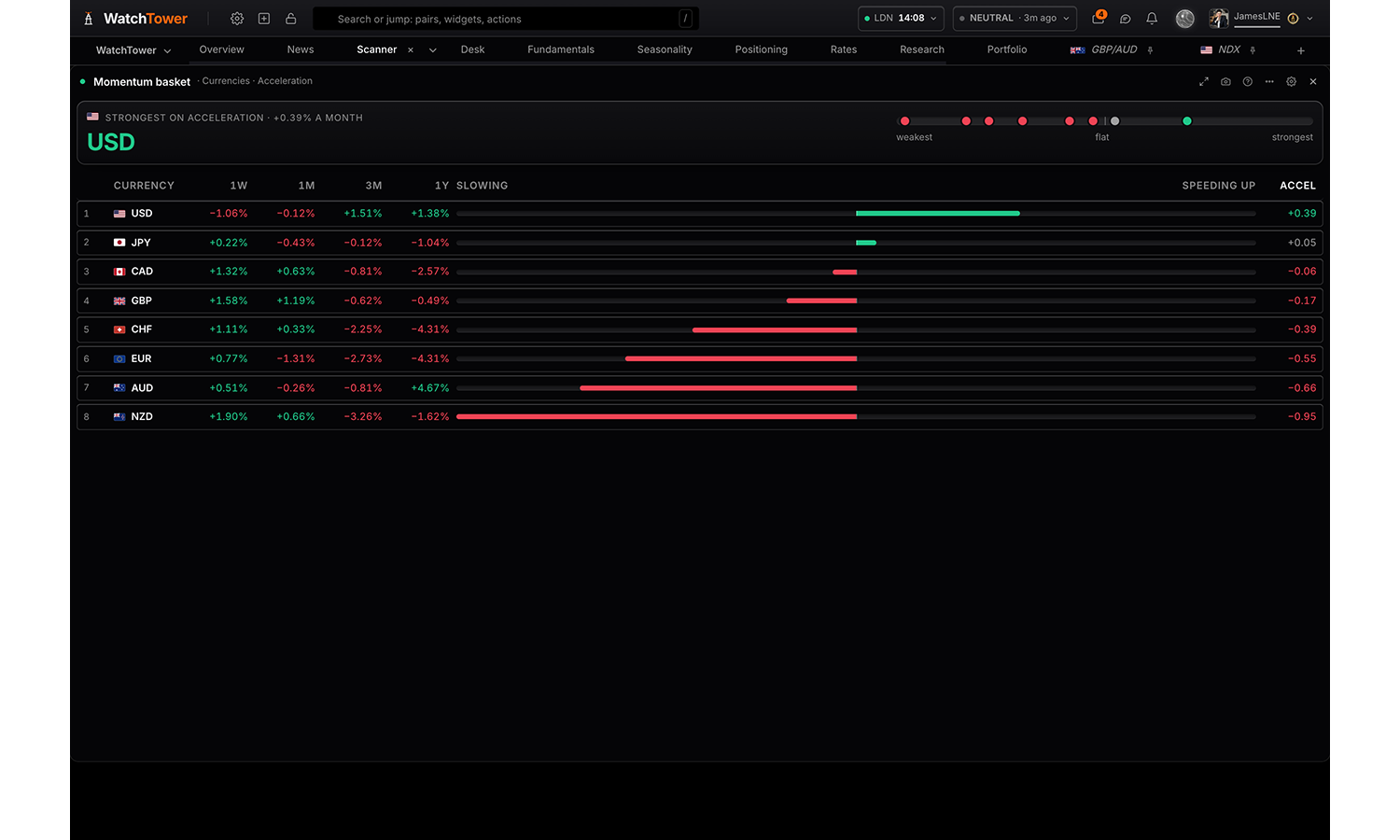
Task: Focus the Search or jump input field
Action: [x=506, y=19]
